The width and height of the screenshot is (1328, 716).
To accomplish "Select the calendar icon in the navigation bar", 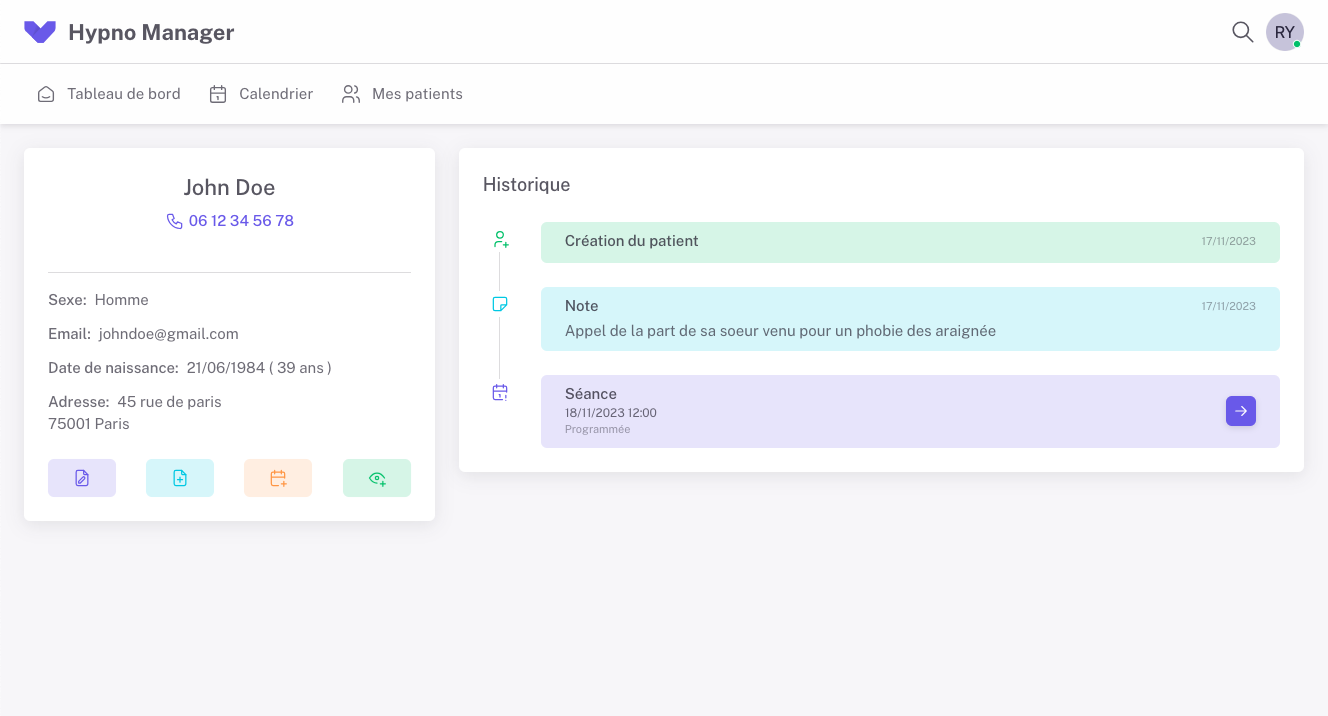I will 218,93.
